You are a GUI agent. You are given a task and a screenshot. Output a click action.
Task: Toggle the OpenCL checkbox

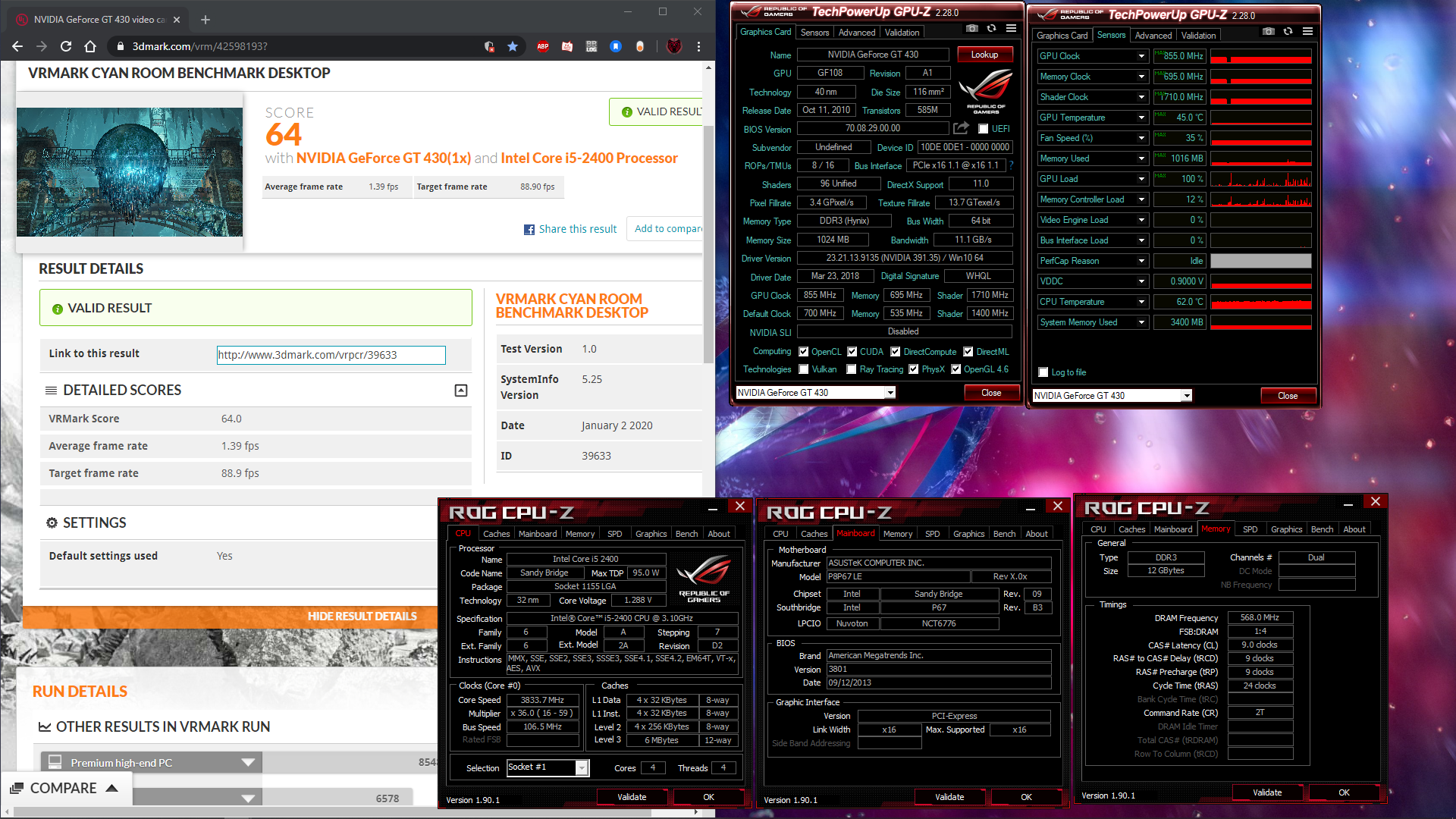[803, 352]
